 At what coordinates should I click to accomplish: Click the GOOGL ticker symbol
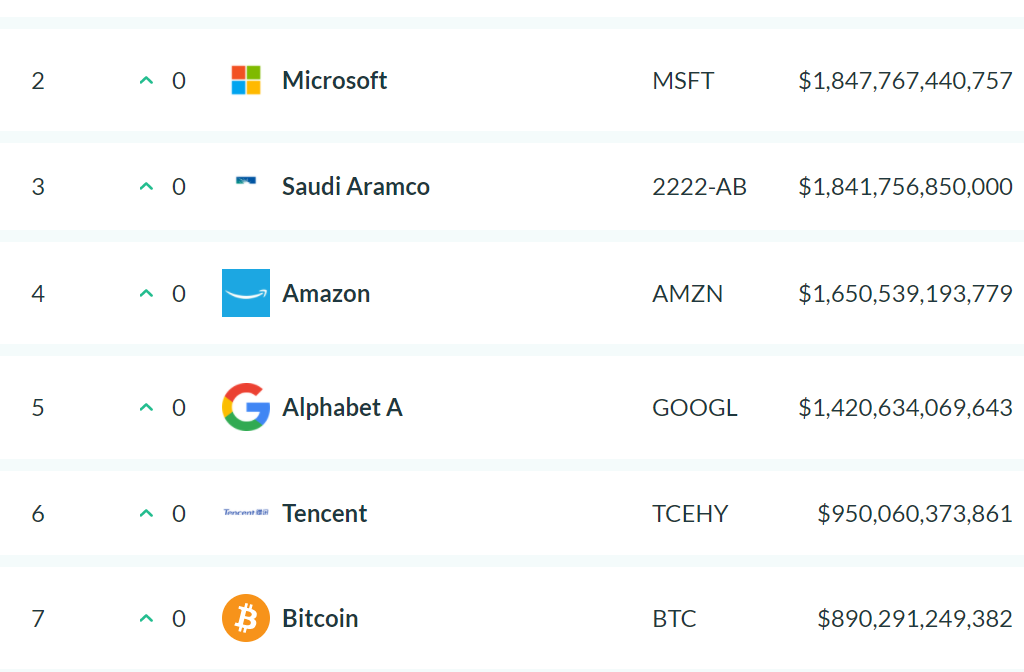(695, 408)
